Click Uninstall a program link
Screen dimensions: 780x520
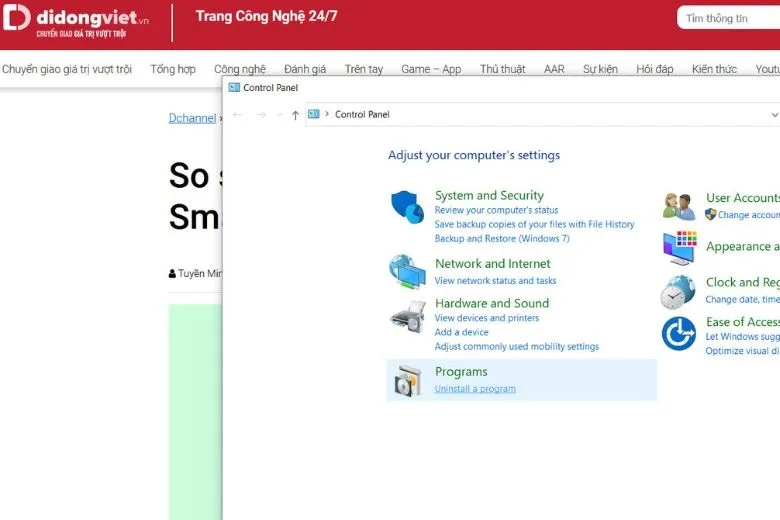(x=475, y=389)
